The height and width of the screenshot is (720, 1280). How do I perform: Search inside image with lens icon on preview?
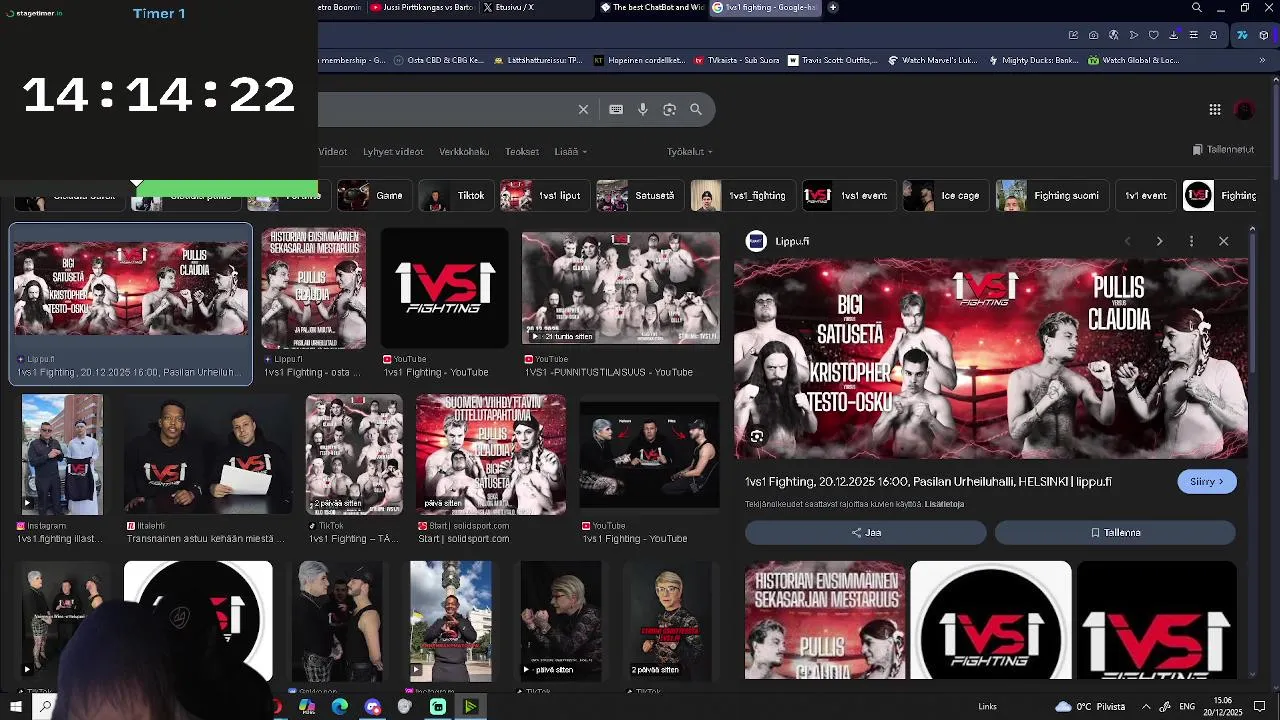[x=757, y=436]
